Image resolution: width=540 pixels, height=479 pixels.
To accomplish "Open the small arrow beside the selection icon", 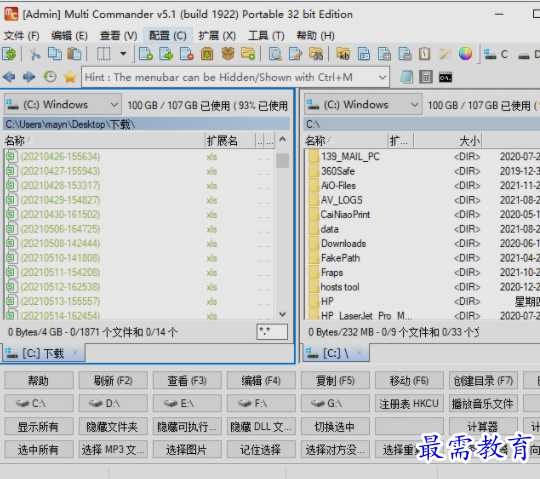I will [x=123, y=54].
